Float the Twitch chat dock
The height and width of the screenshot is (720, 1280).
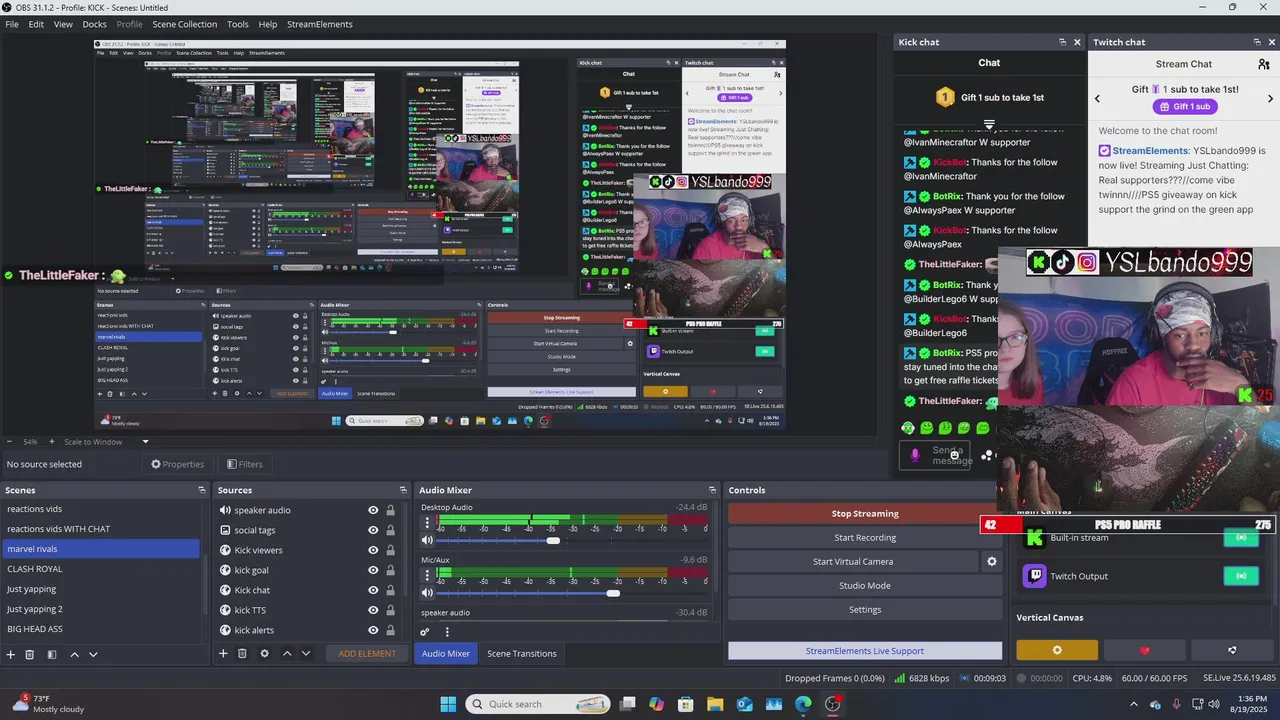pyautogui.click(x=1257, y=42)
